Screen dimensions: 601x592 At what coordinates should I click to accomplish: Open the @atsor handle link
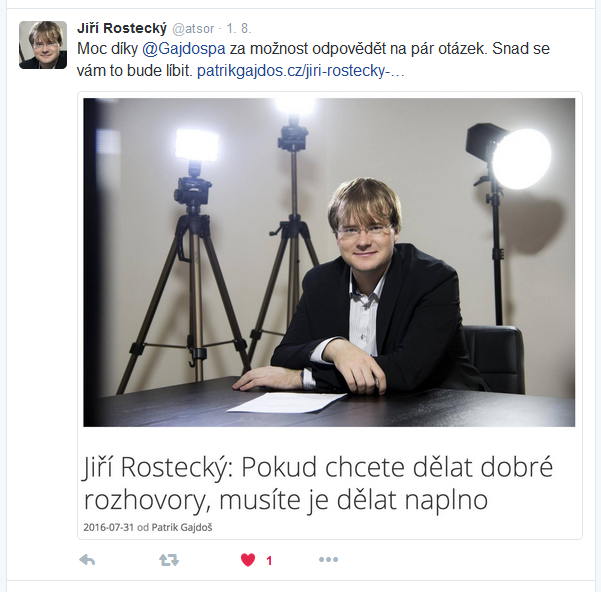pos(193,29)
